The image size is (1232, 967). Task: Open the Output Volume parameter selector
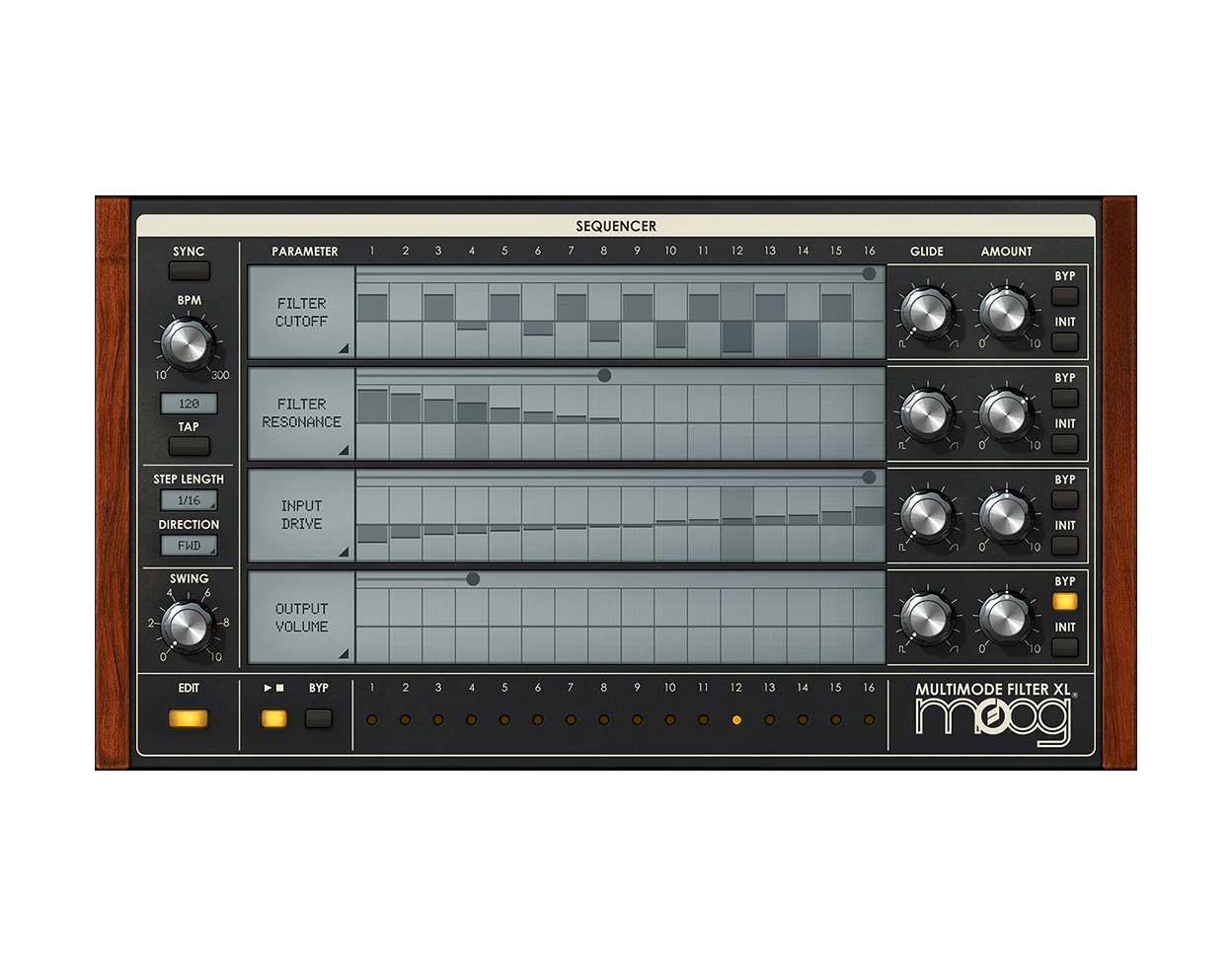click(x=301, y=617)
